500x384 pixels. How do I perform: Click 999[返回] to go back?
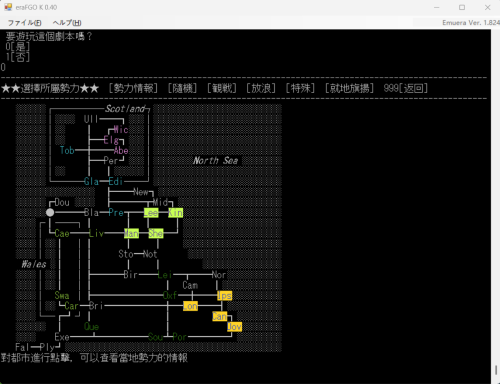coord(405,88)
